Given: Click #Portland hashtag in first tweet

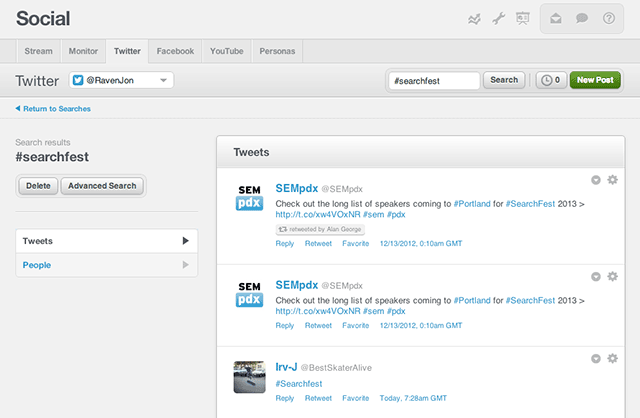Looking at the screenshot, I should point(472,204).
